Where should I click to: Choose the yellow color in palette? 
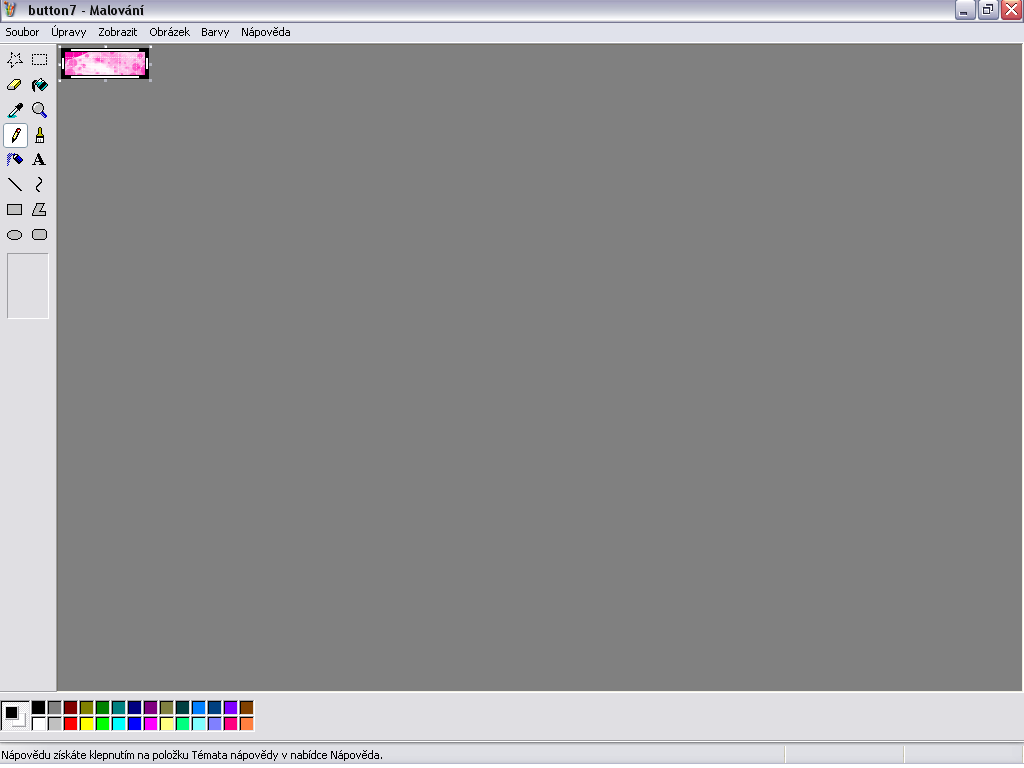pyautogui.click(x=87, y=723)
